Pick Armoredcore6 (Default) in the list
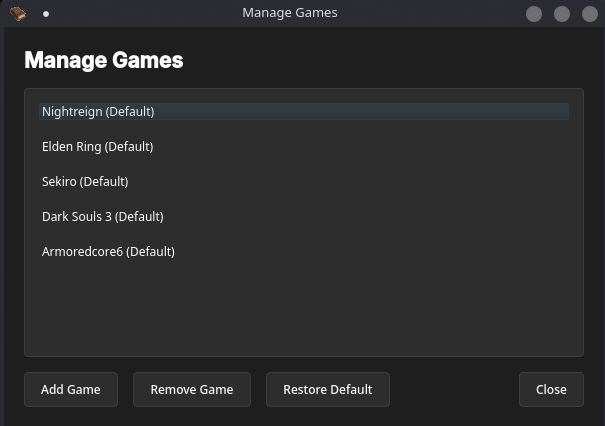This screenshot has height=426, width=605. click(108, 252)
